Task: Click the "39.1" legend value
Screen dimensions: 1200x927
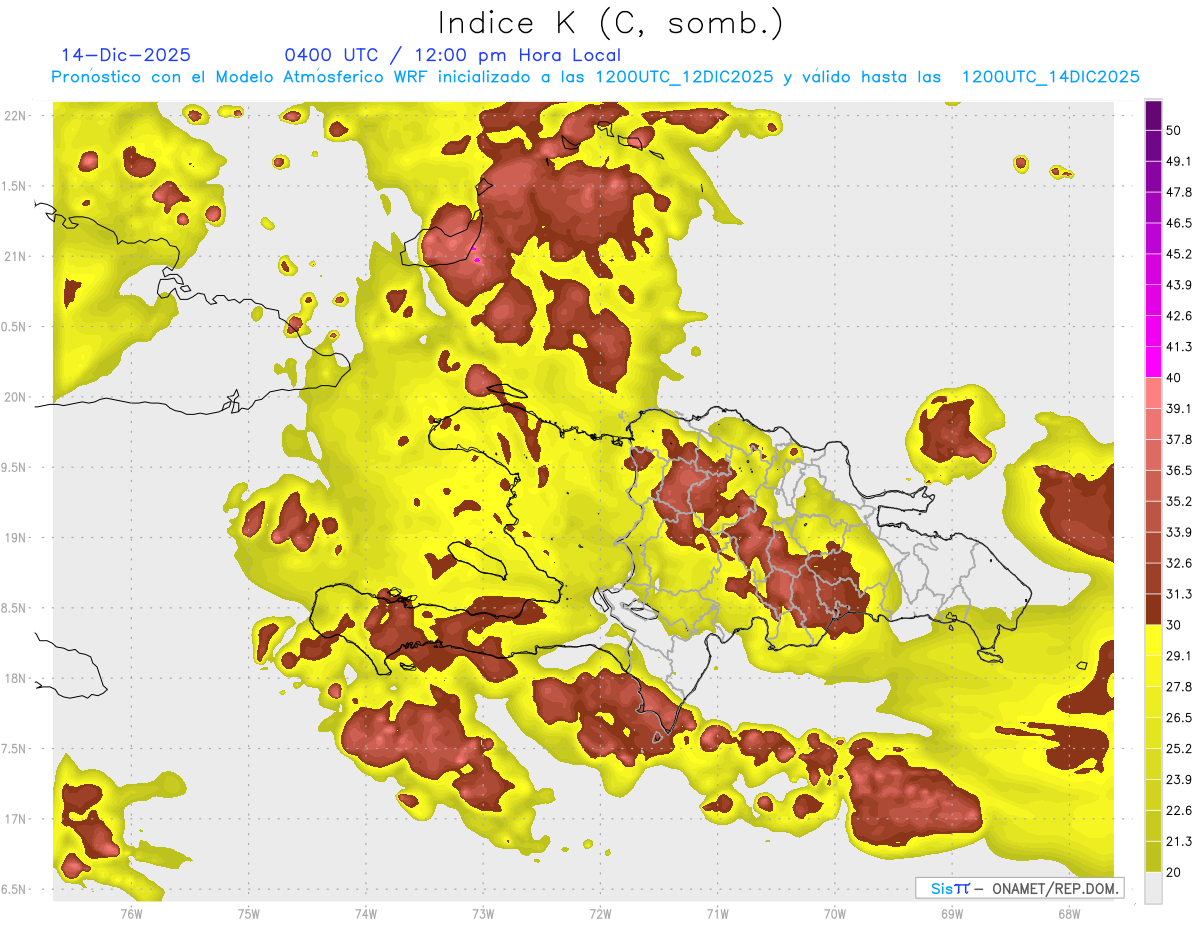Action: tap(1179, 409)
